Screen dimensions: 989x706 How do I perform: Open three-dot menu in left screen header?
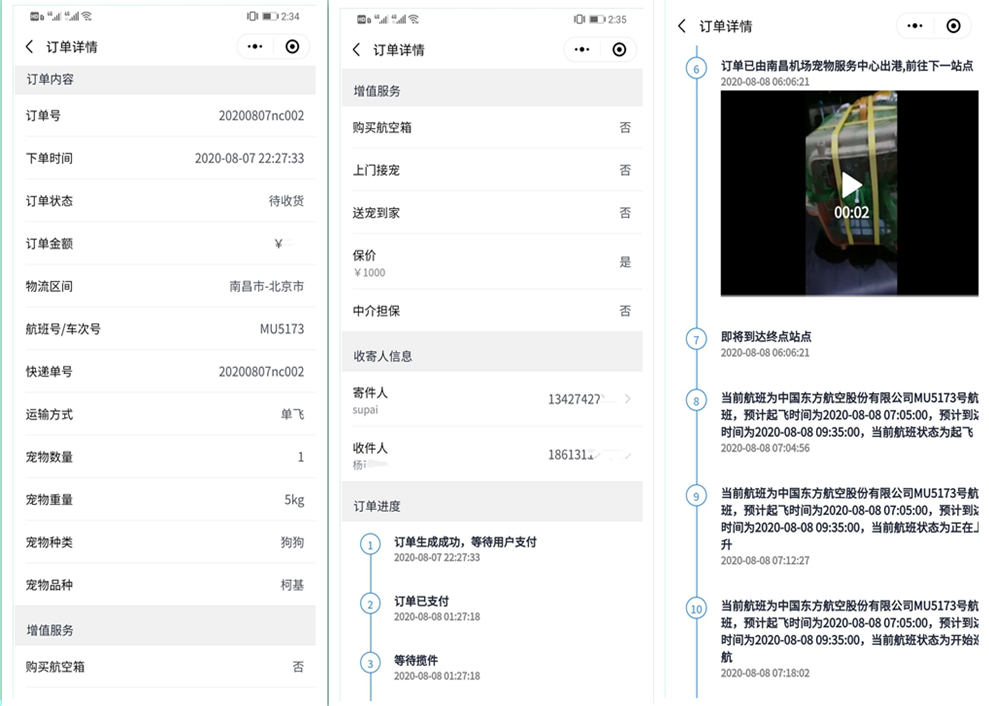pos(255,47)
